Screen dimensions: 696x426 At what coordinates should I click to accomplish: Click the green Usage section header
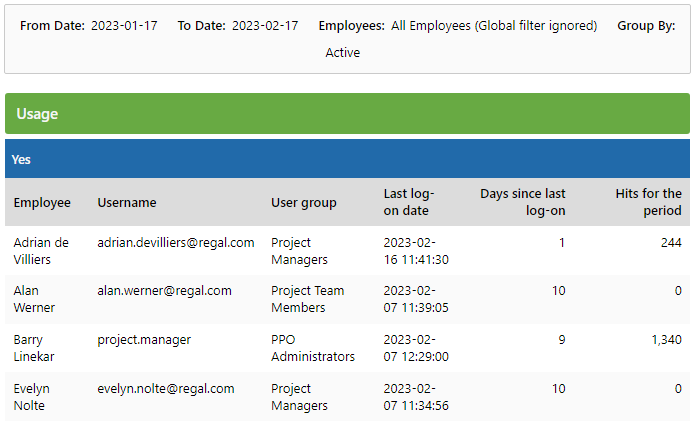pos(347,114)
